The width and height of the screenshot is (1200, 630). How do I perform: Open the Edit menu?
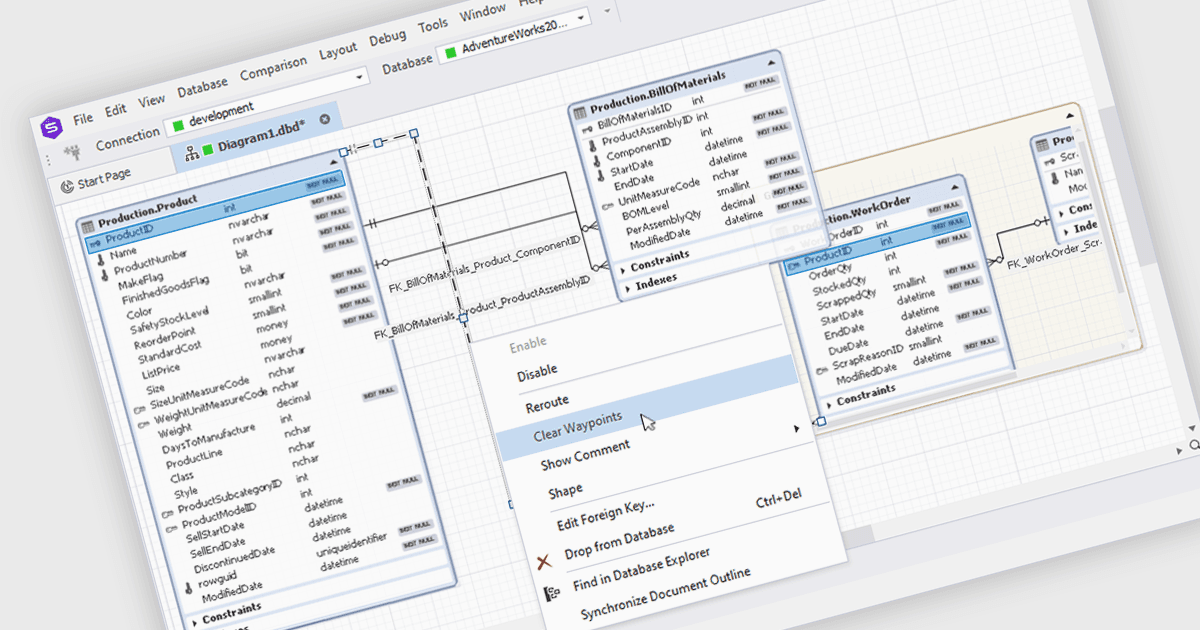[116, 108]
